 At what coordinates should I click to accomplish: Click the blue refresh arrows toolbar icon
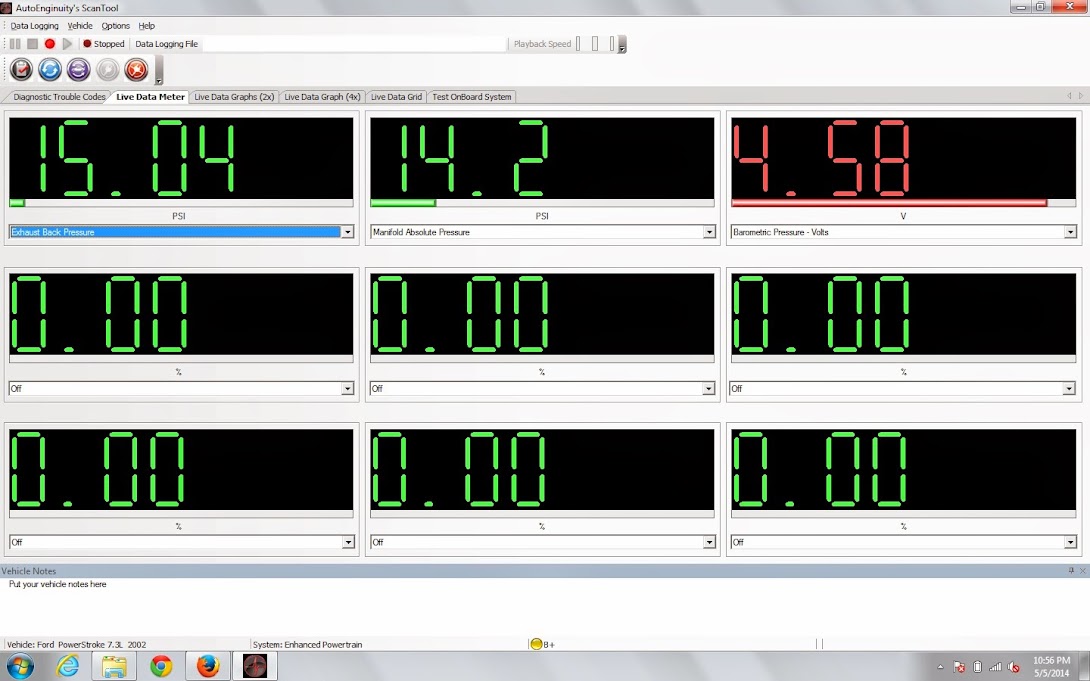click(50, 69)
